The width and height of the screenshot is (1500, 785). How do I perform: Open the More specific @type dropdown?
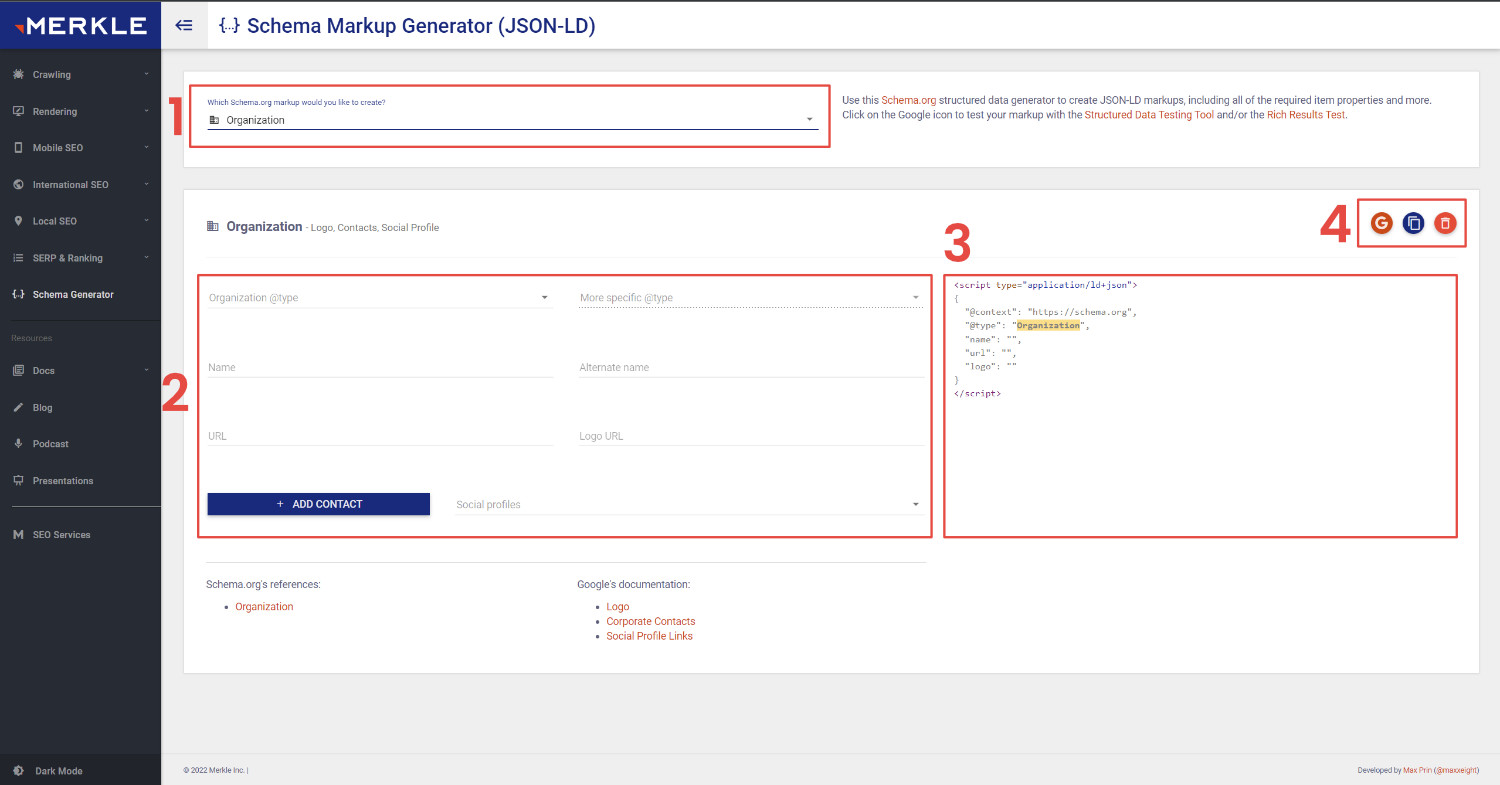click(x=751, y=297)
